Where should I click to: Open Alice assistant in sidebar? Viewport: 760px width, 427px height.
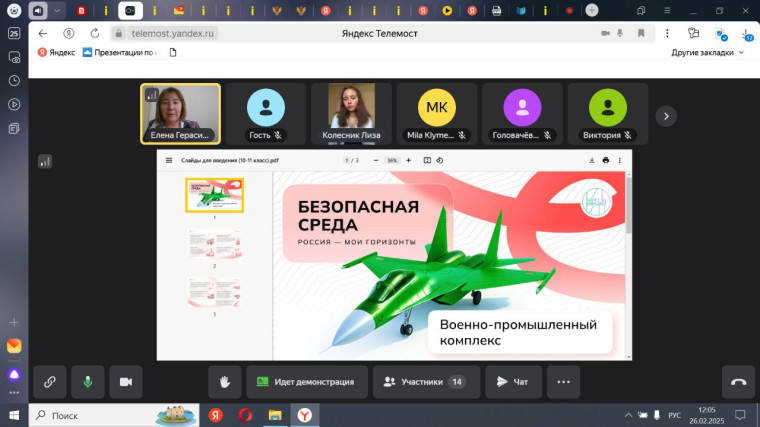[x=14, y=374]
